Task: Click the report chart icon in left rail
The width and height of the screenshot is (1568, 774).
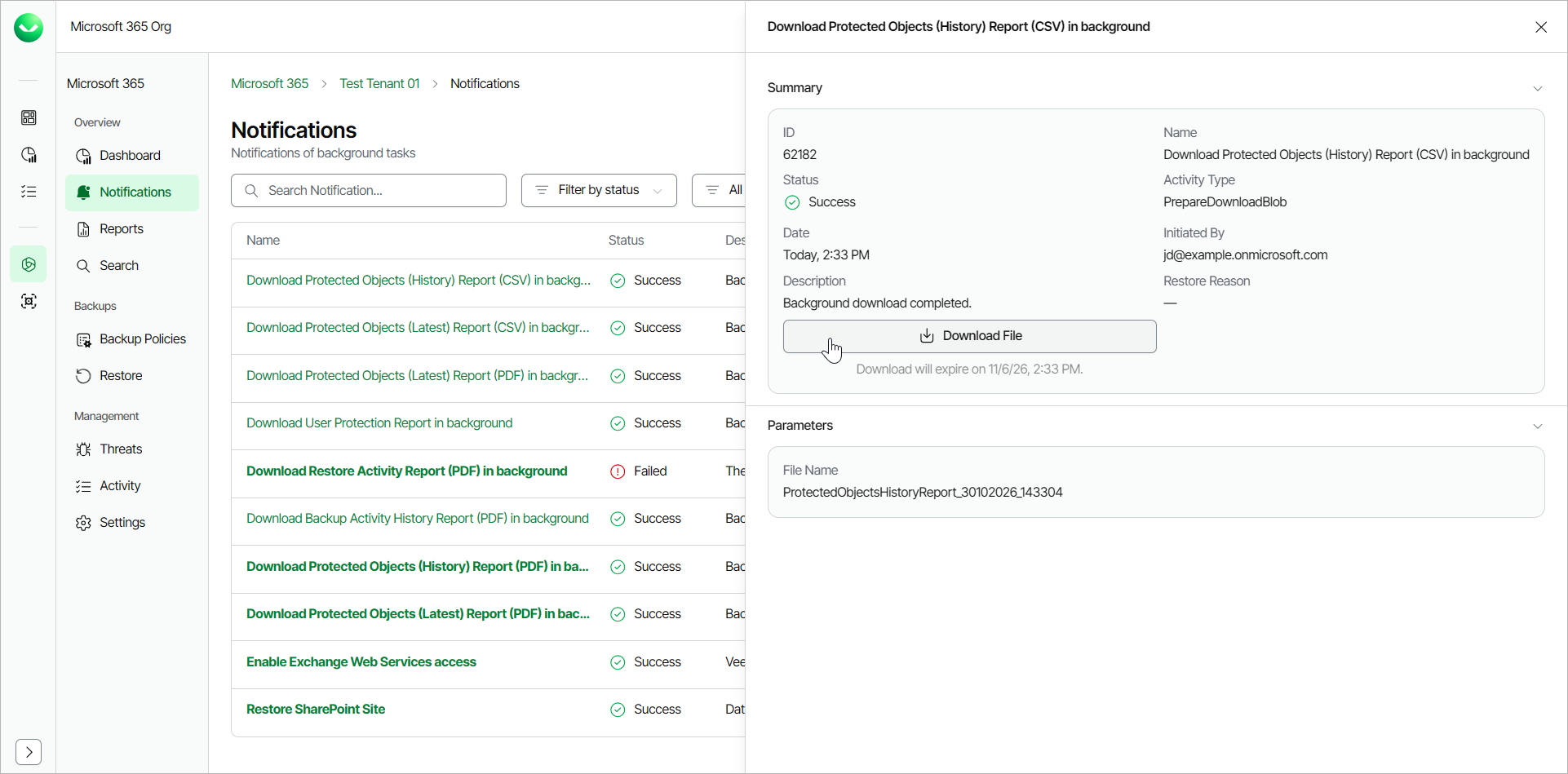Action: (29, 155)
